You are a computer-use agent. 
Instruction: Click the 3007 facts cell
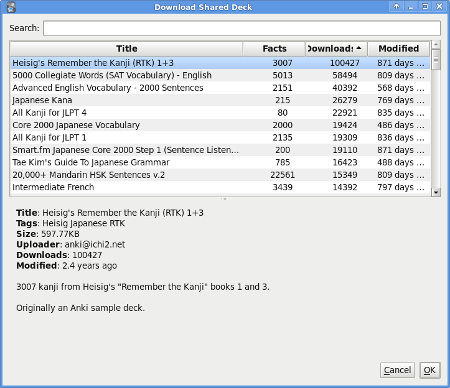[282, 63]
